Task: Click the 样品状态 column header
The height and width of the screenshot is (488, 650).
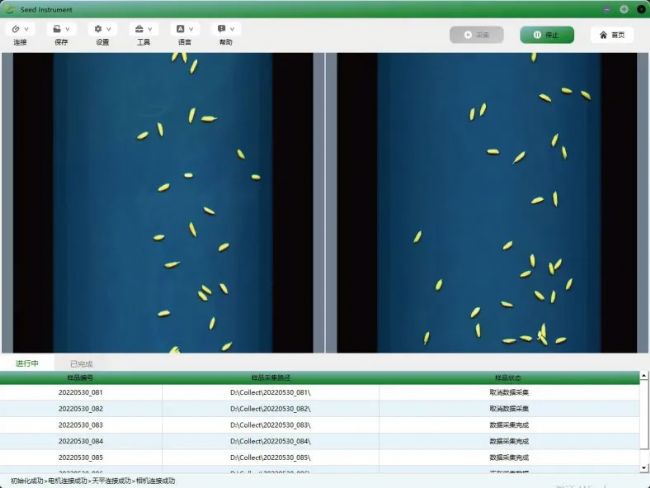Action: coord(509,378)
